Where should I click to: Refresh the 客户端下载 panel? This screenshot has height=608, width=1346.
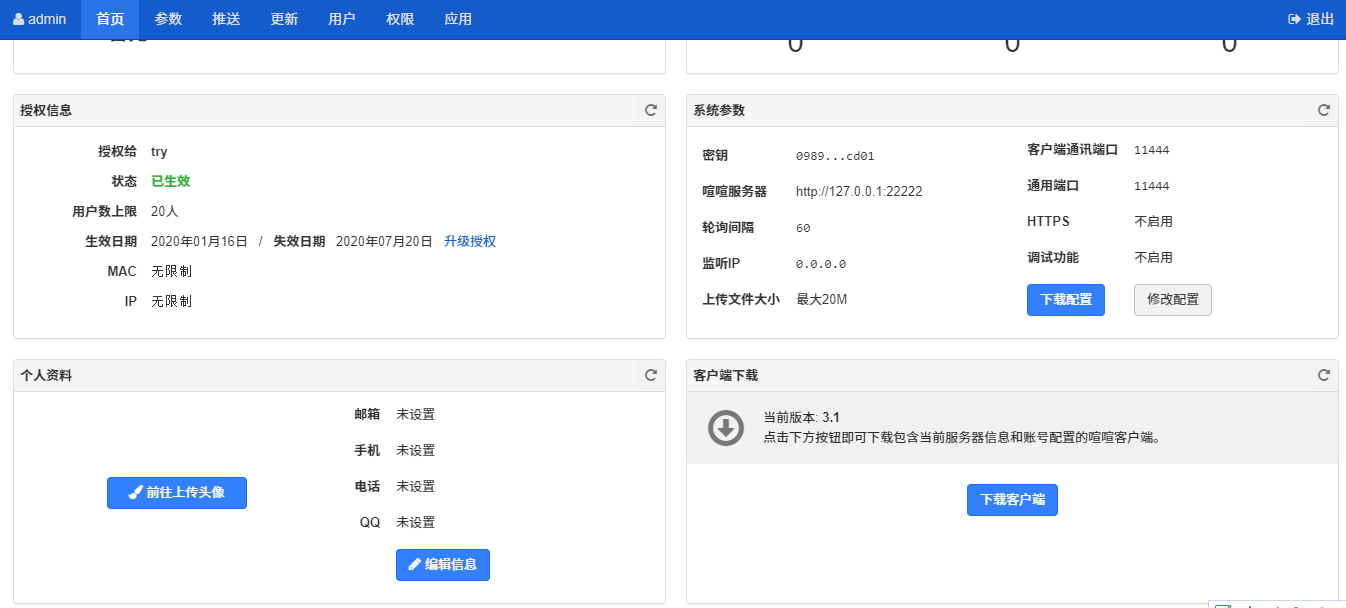point(1323,375)
